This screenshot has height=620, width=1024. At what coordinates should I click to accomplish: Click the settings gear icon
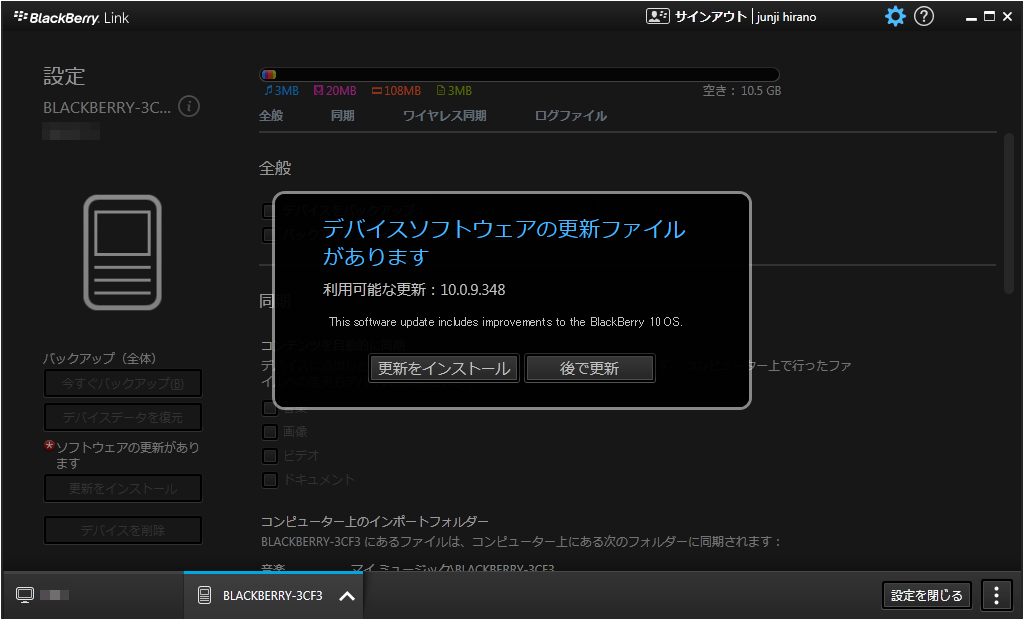pyautogui.click(x=895, y=17)
